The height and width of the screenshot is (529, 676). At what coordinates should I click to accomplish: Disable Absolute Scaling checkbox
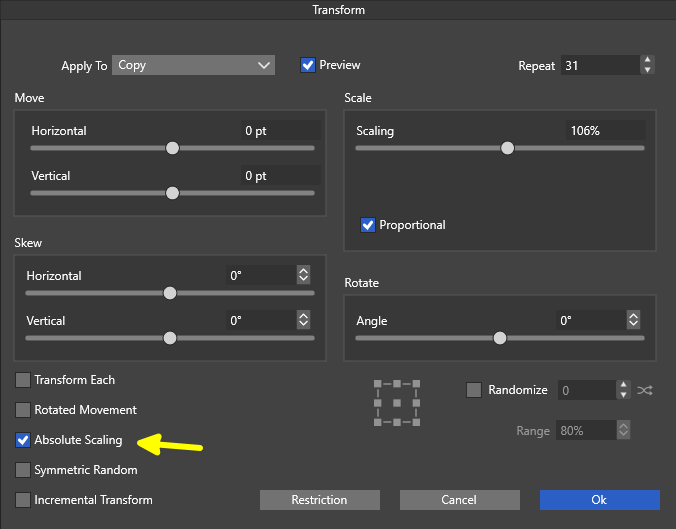click(23, 440)
